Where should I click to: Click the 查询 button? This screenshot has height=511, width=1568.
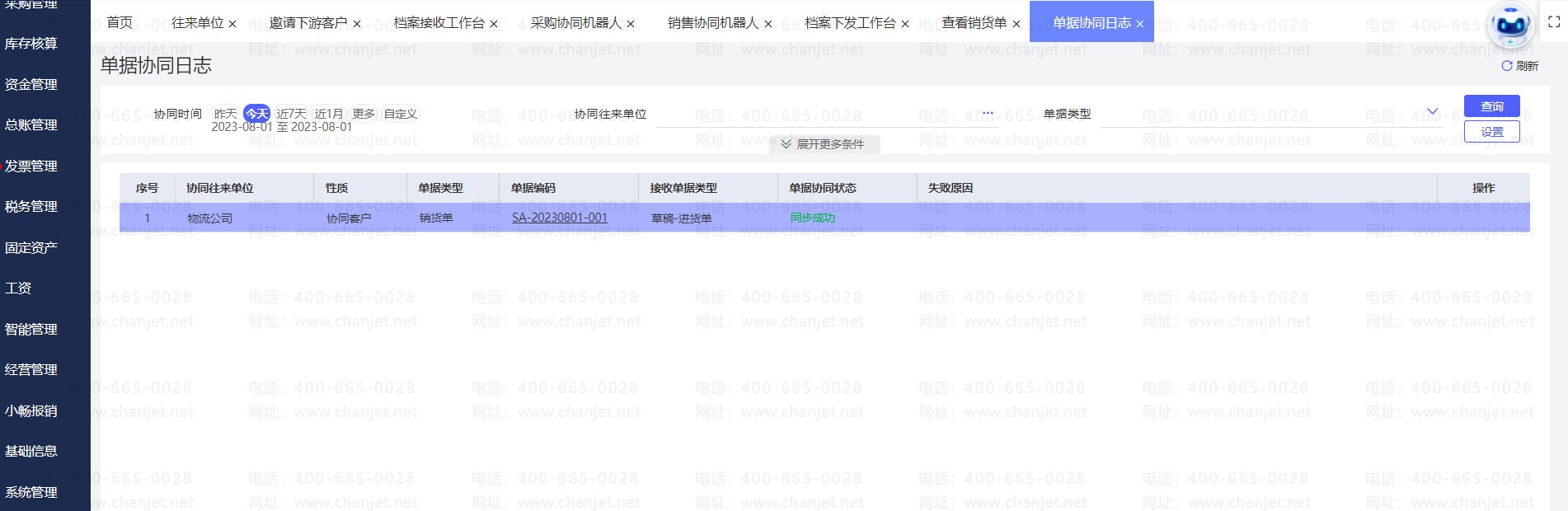pos(1491,106)
